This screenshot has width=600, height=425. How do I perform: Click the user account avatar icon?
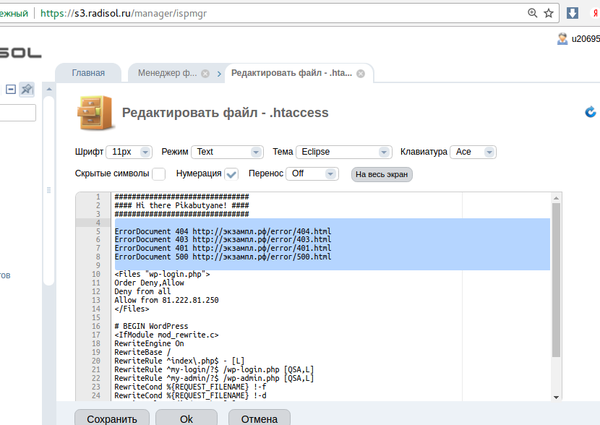coord(563,39)
